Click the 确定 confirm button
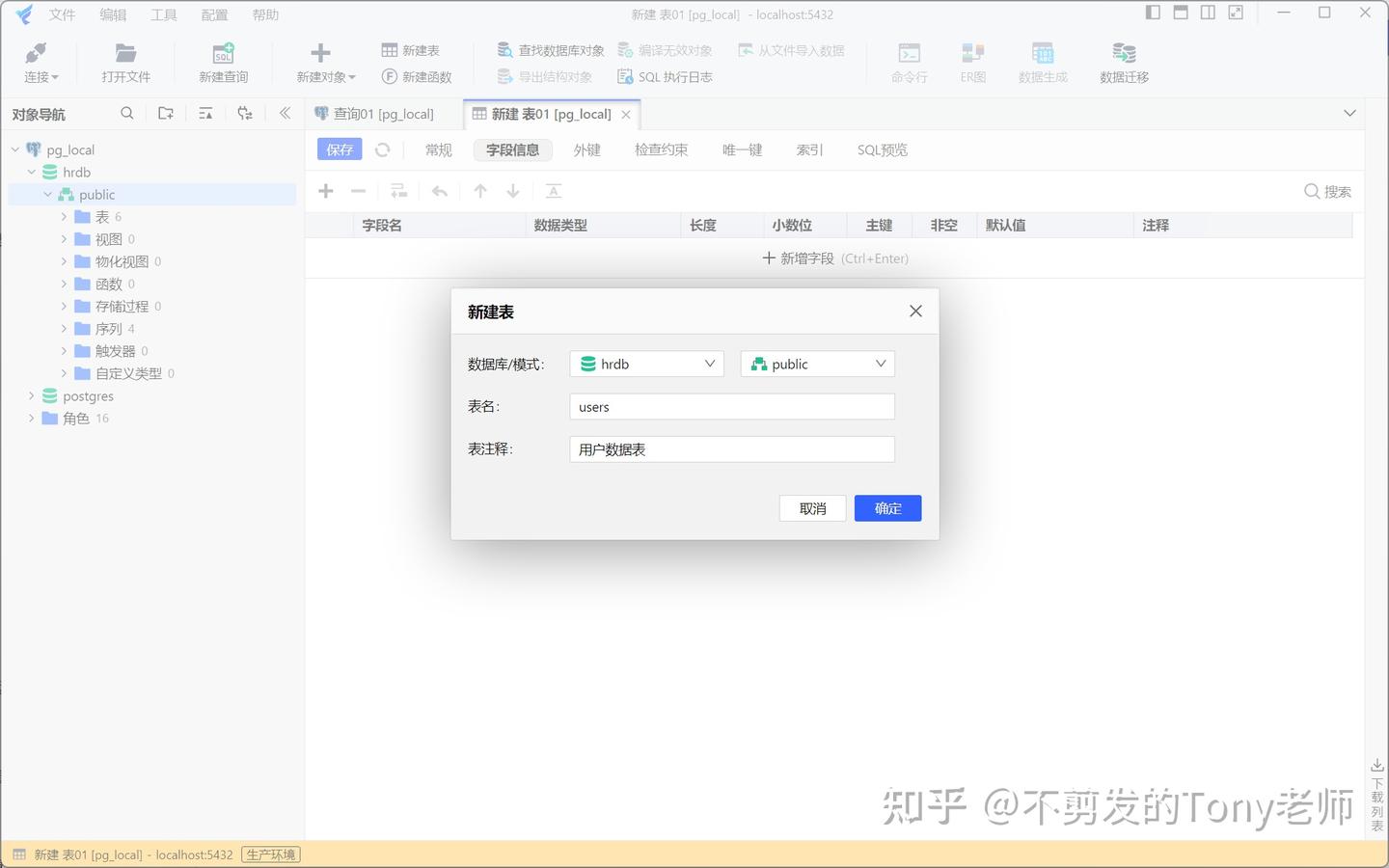The image size is (1389, 868). pyautogui.click(x=886, y=508)
